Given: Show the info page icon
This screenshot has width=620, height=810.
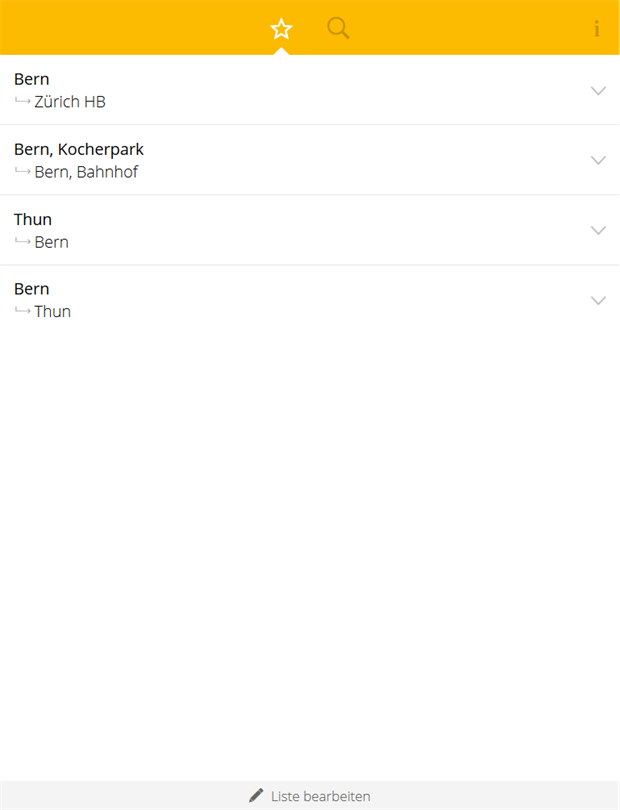Looking at the screenshot, I should pos(597,28).
